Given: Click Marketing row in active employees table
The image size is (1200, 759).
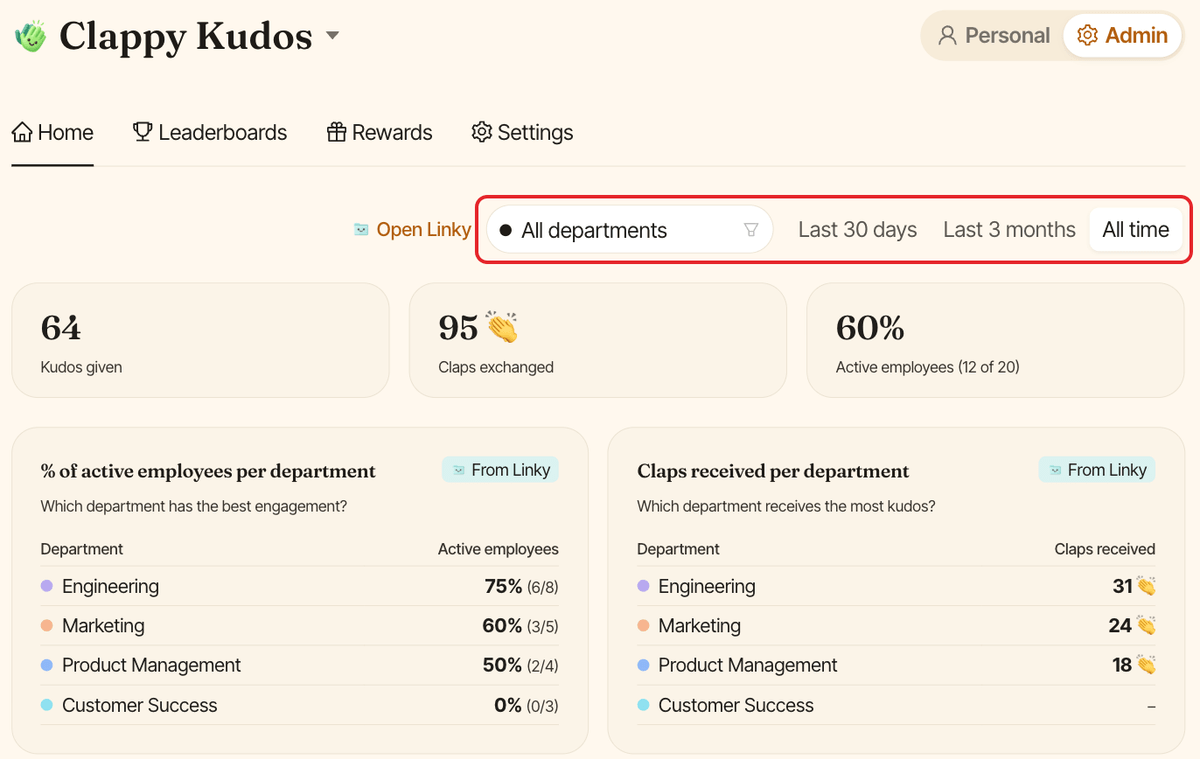Looking at the screenshot, I should tap(299, 626).
